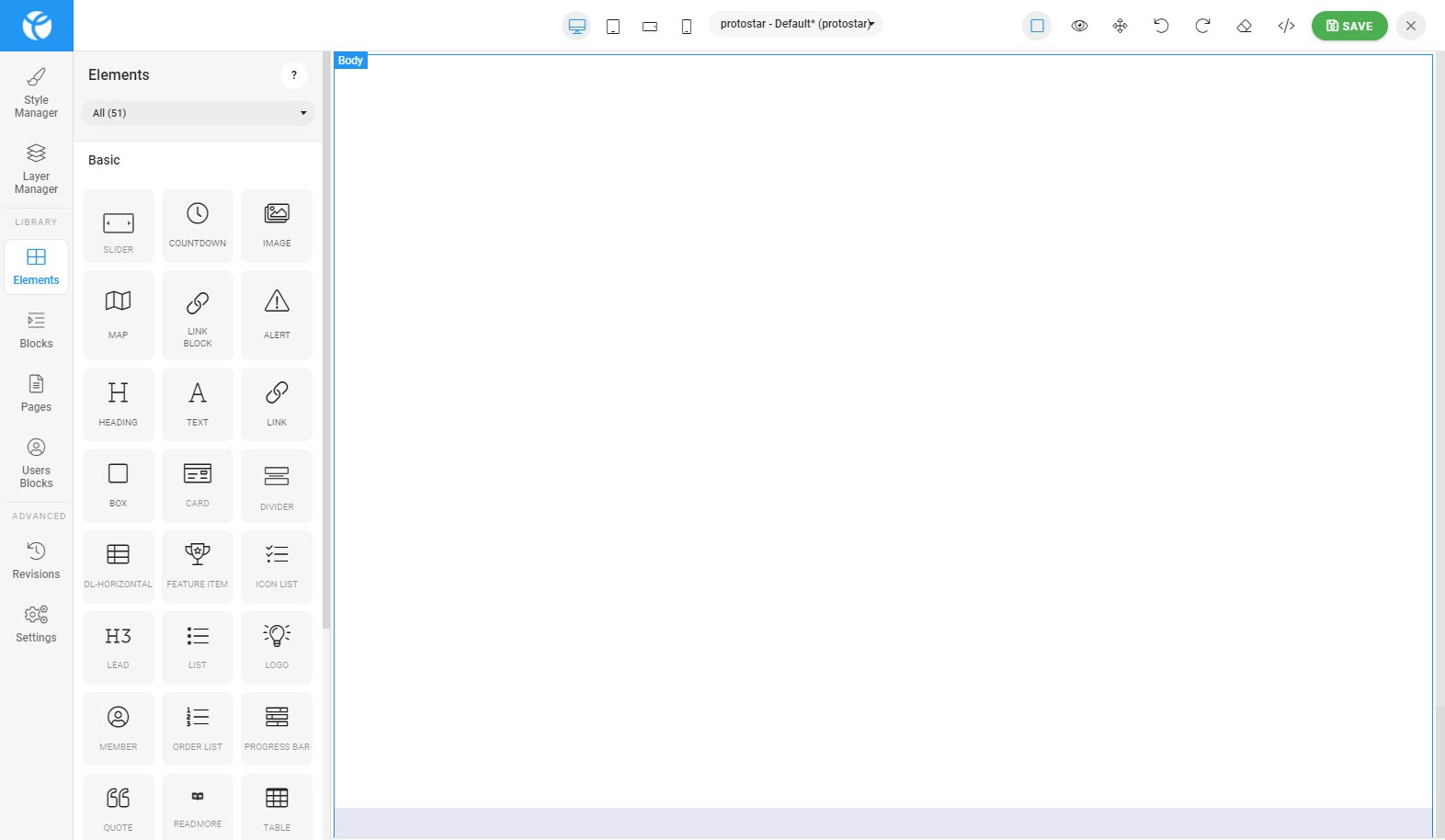Open the Style Manager tab
Screen dimensions: 1445x840
(36, 92)
